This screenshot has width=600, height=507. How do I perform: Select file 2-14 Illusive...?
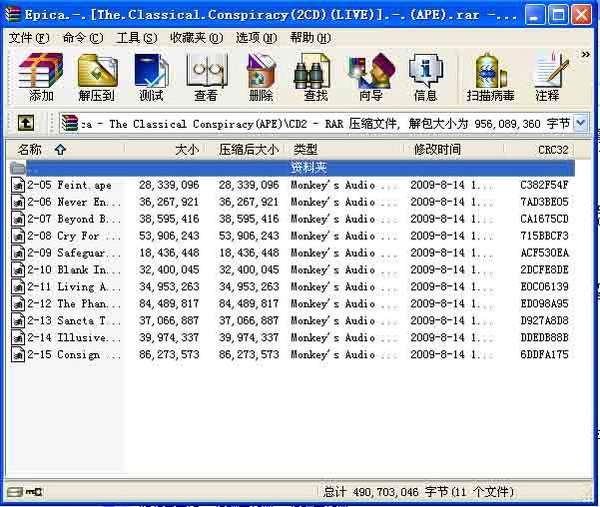click(292, 338)
